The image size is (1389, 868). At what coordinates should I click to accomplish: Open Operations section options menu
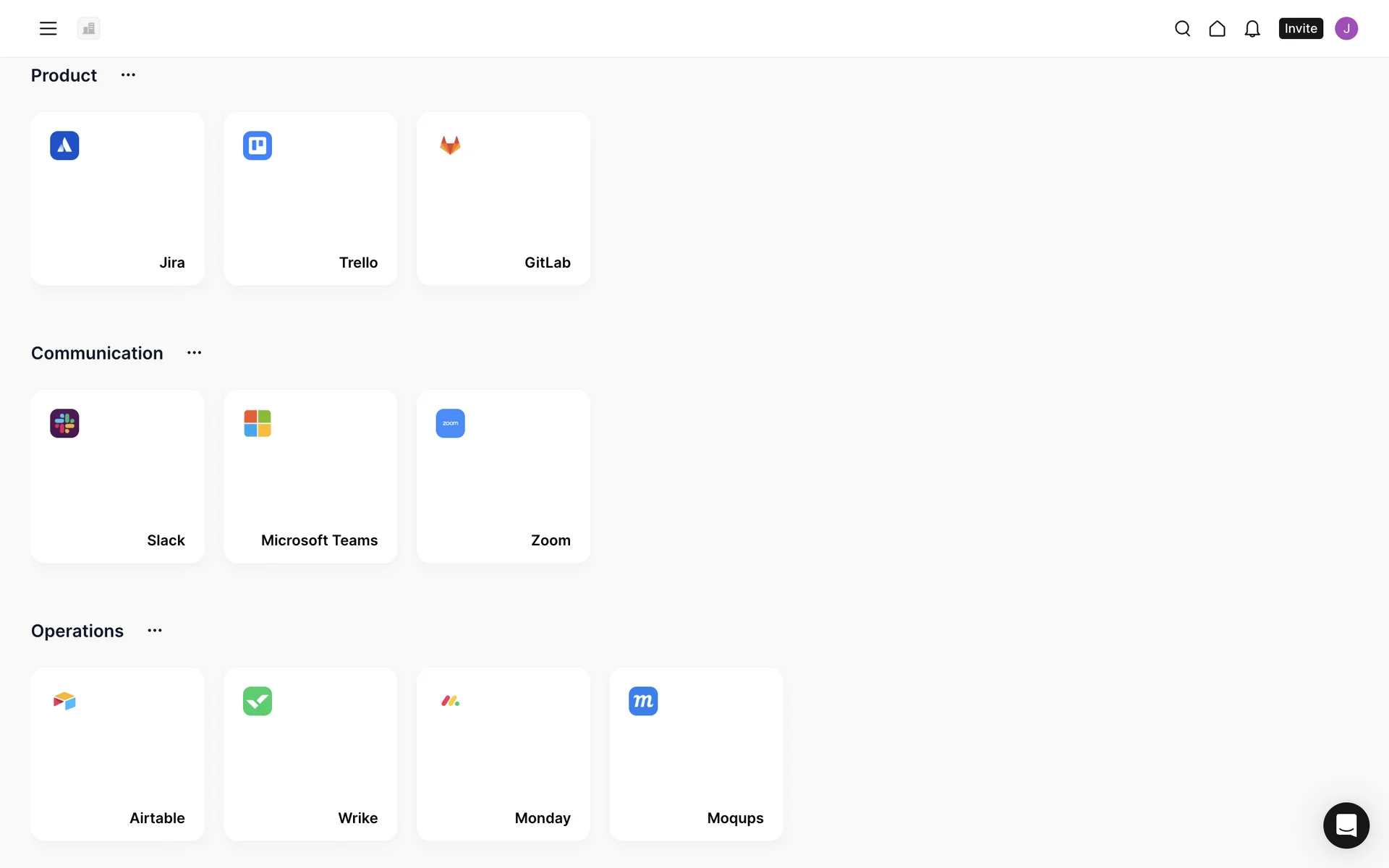(x=155, y=631)
